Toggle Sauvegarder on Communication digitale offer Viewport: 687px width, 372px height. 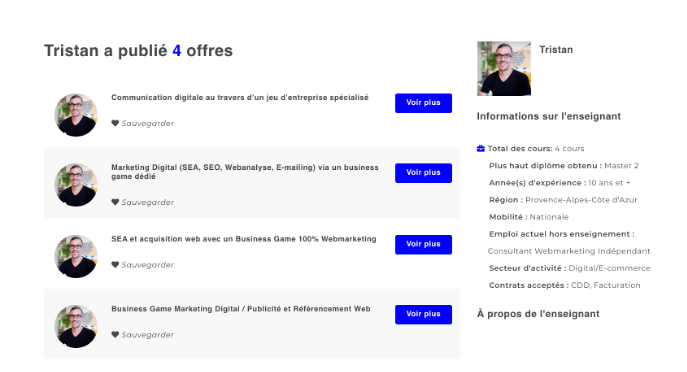[143, 123]
